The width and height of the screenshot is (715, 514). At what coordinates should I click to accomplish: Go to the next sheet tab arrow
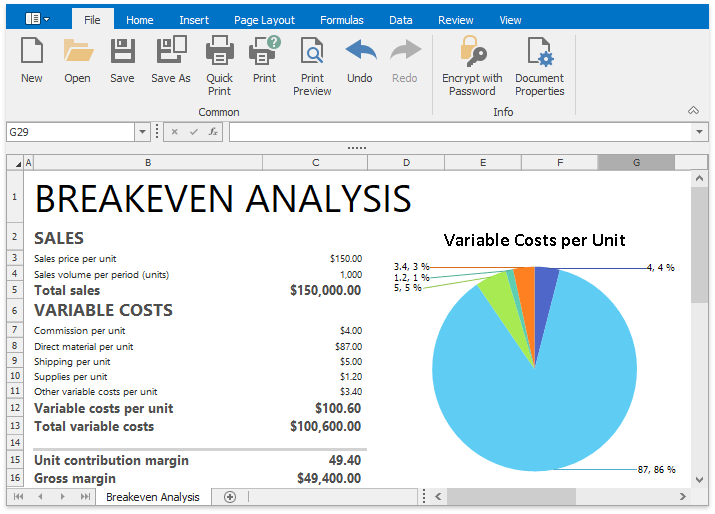(62, 497)
